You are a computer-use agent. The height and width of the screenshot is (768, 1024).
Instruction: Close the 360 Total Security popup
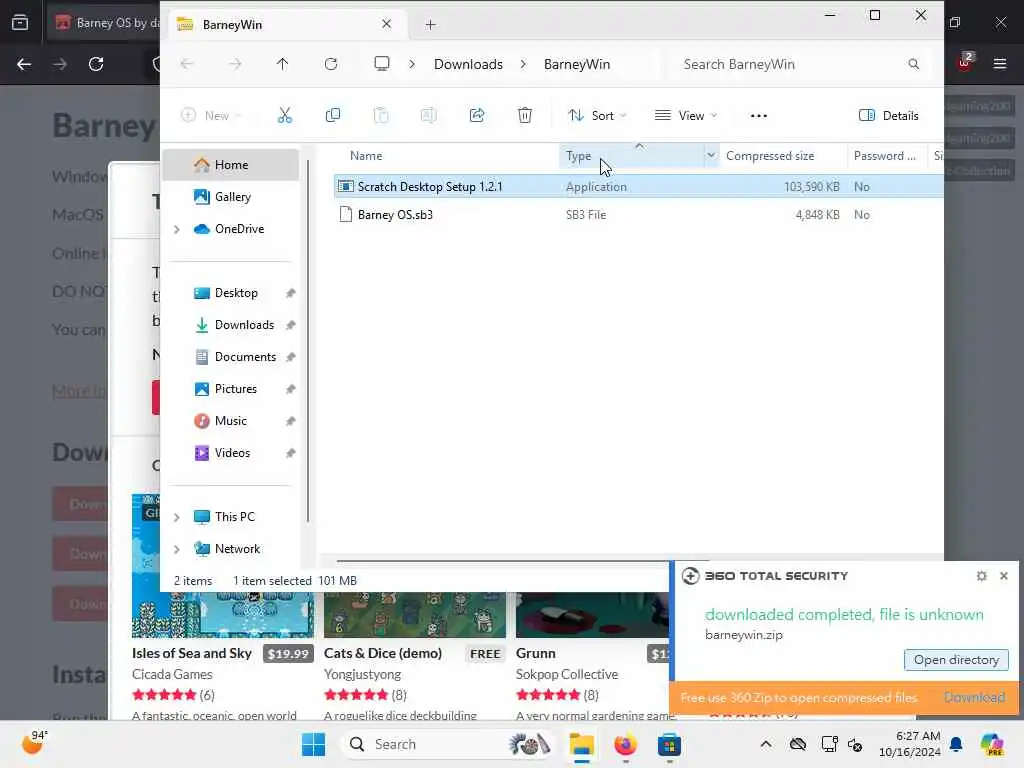[x=1004, y=576]
